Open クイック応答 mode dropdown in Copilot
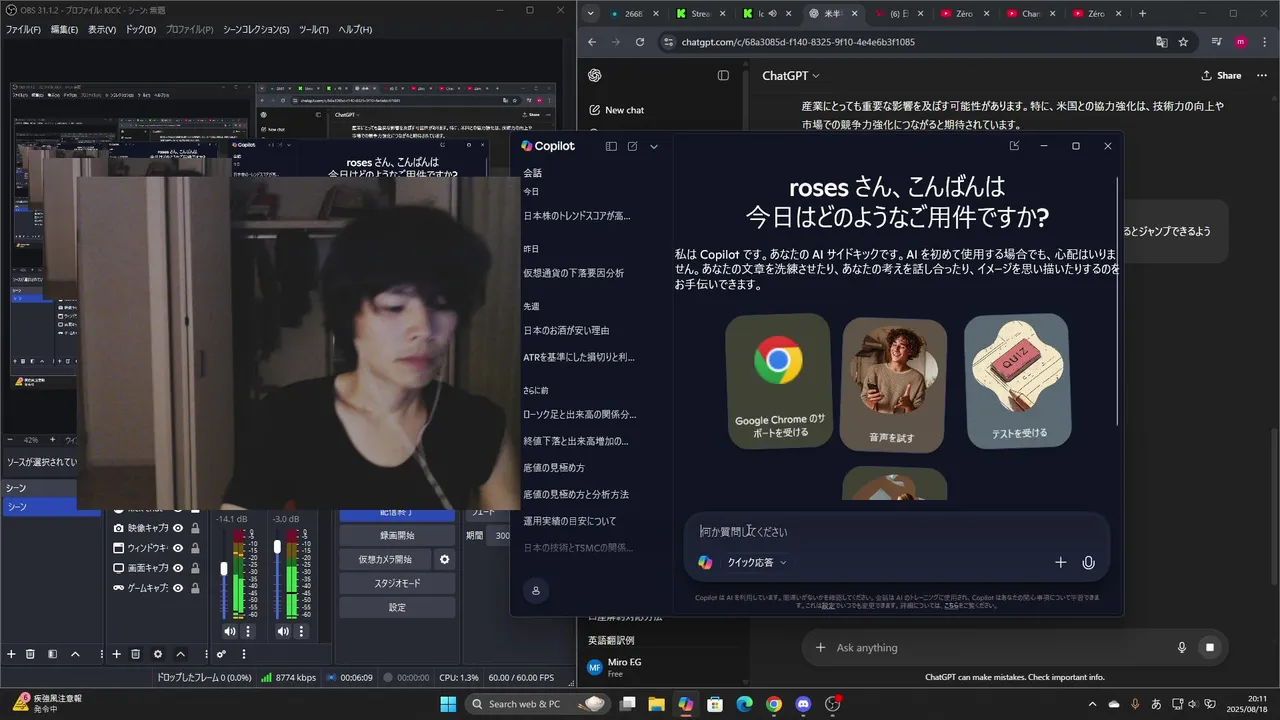1280x720 pixels. coord(756,563)
